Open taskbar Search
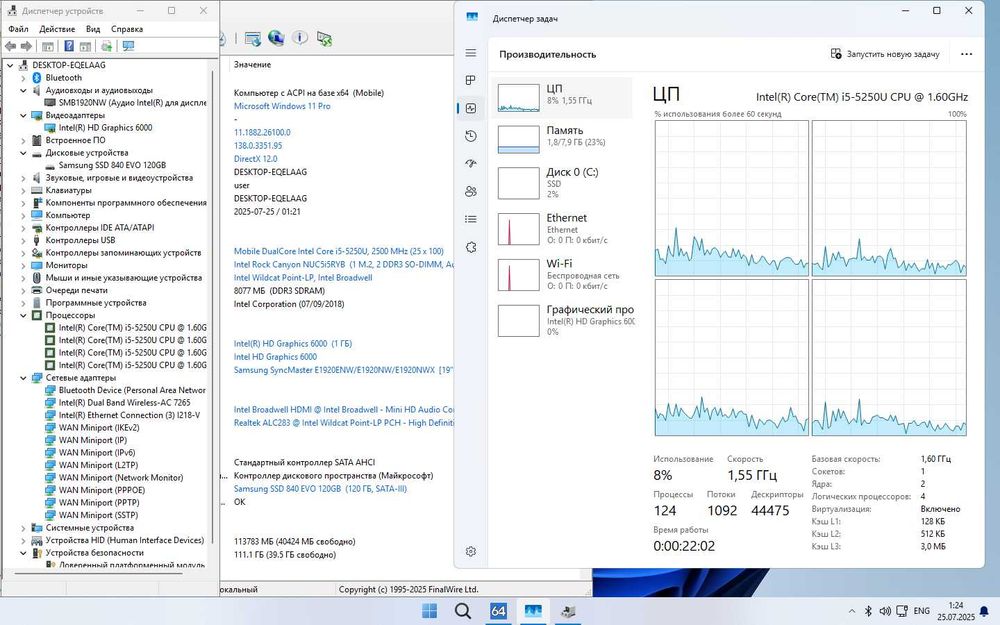 (463, 611)
